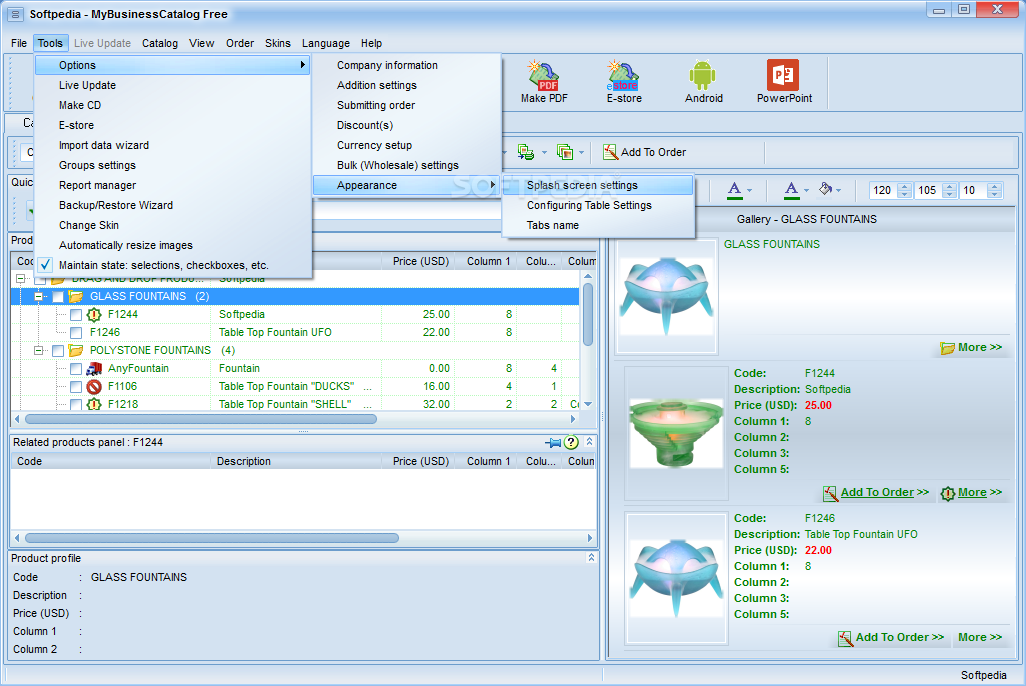Open dropdown arrow of second font color
1026x686 pixels.
click(x=806, y=190)
